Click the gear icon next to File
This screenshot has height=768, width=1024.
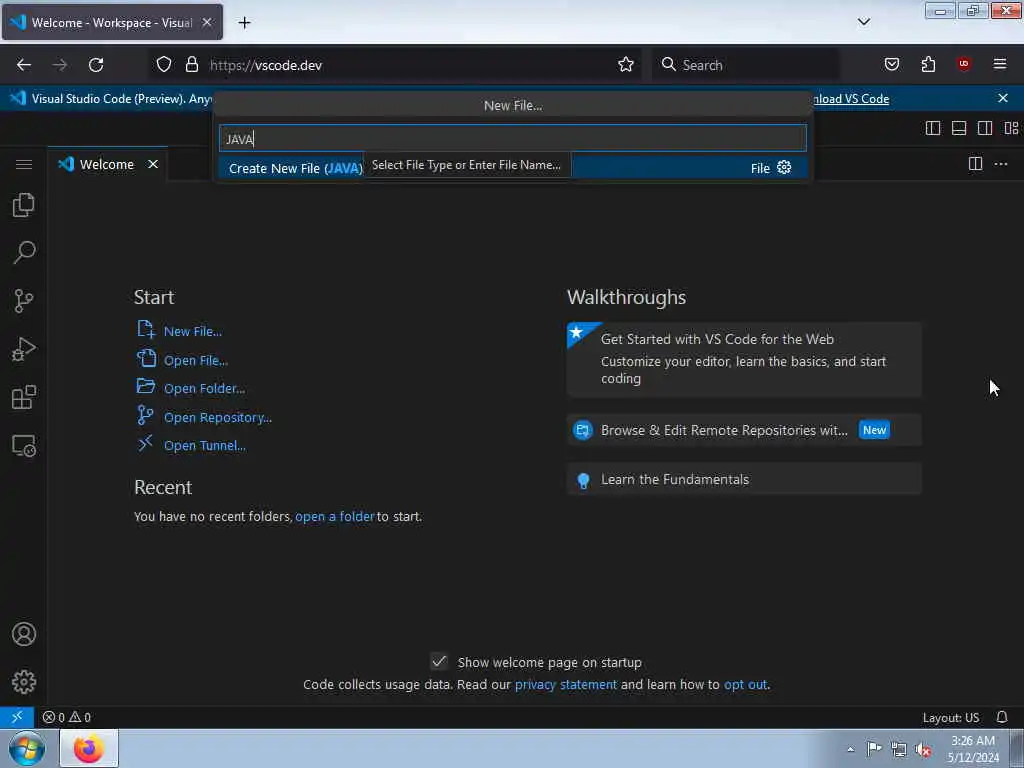pos(784,168)
